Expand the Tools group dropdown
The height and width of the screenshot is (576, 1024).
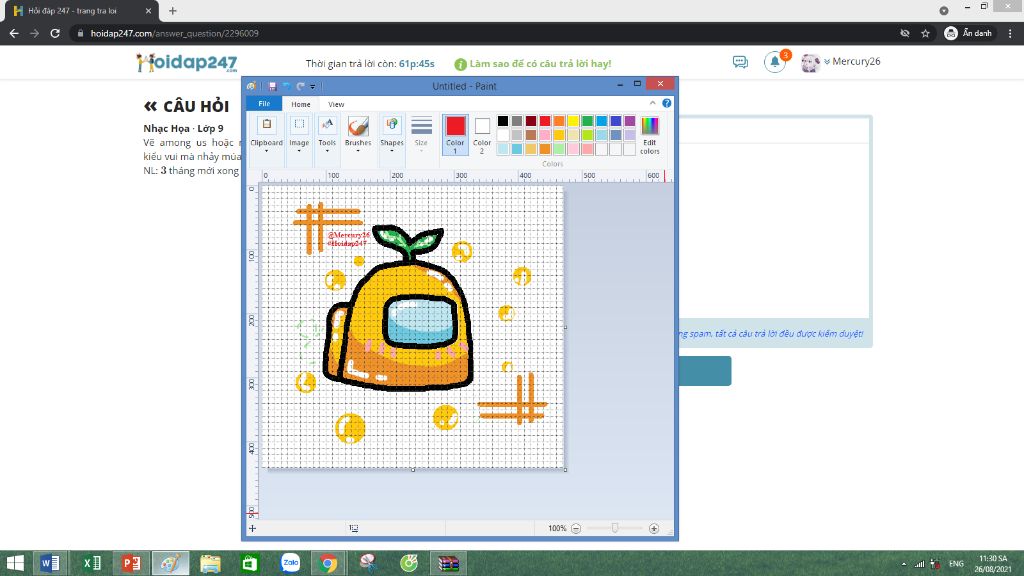(x=327, y=136)
